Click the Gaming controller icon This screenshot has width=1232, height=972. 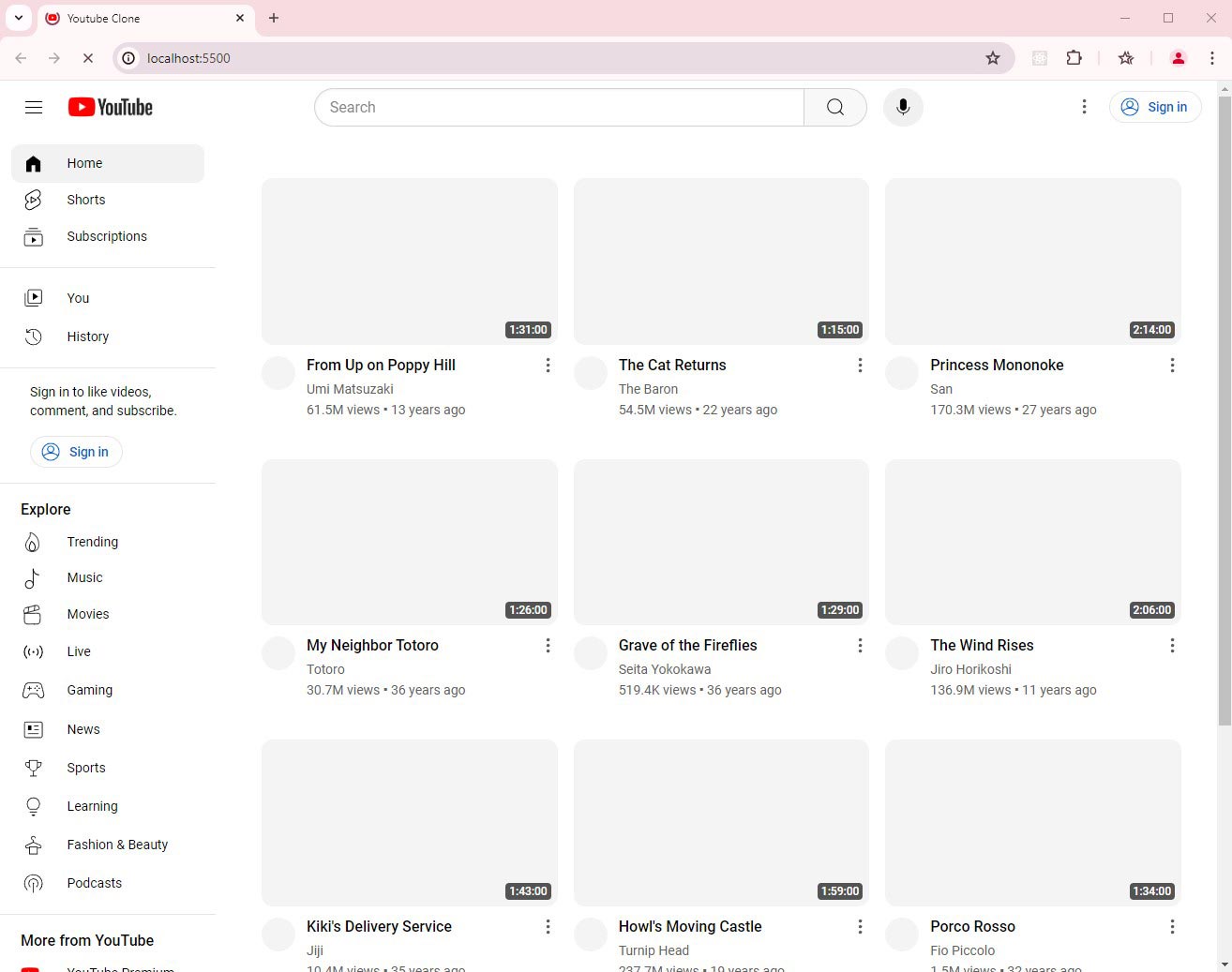pyautogui.click(x=33, y=690)
